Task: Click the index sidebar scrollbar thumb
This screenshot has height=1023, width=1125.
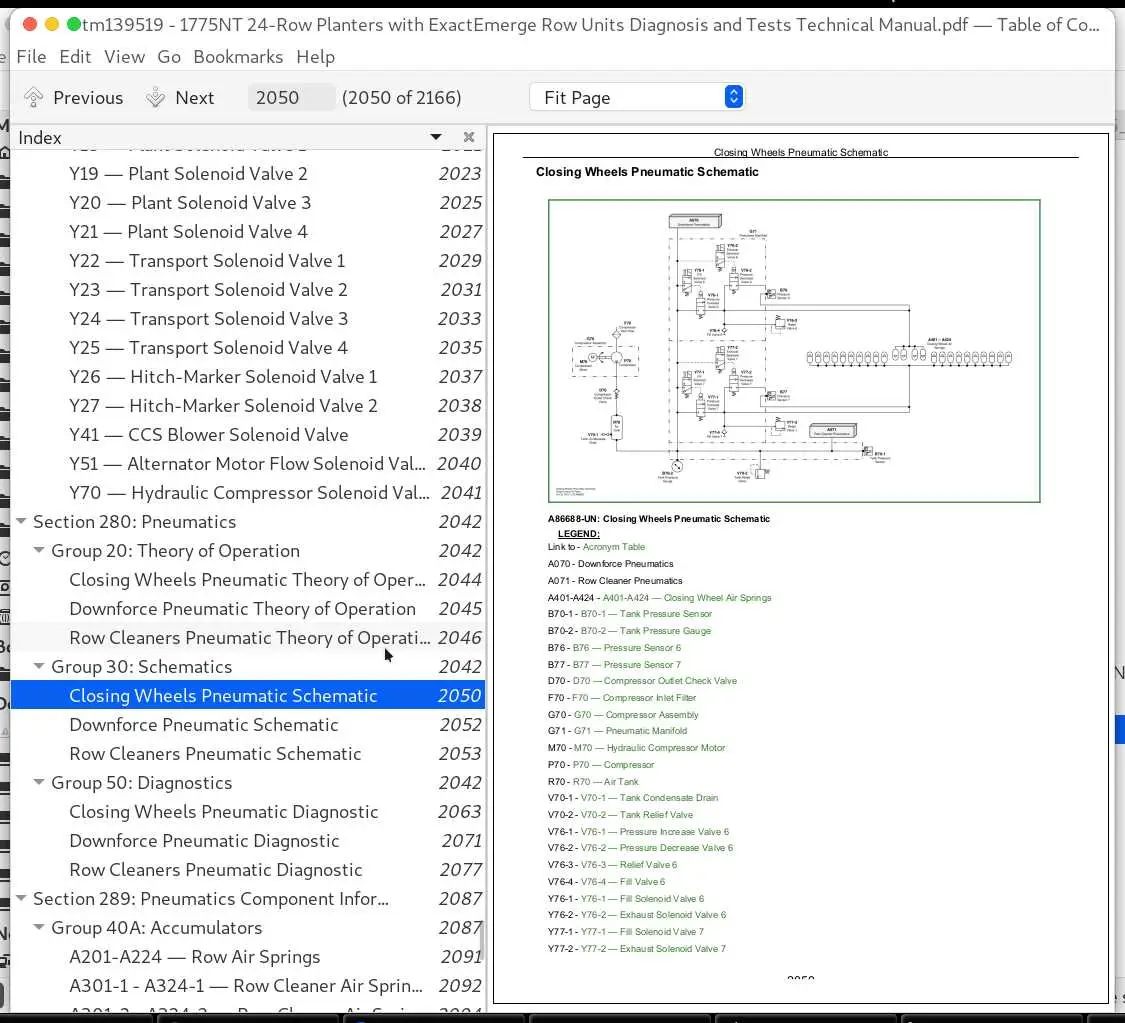Action: pyautogui.click(x=482, y=940)
